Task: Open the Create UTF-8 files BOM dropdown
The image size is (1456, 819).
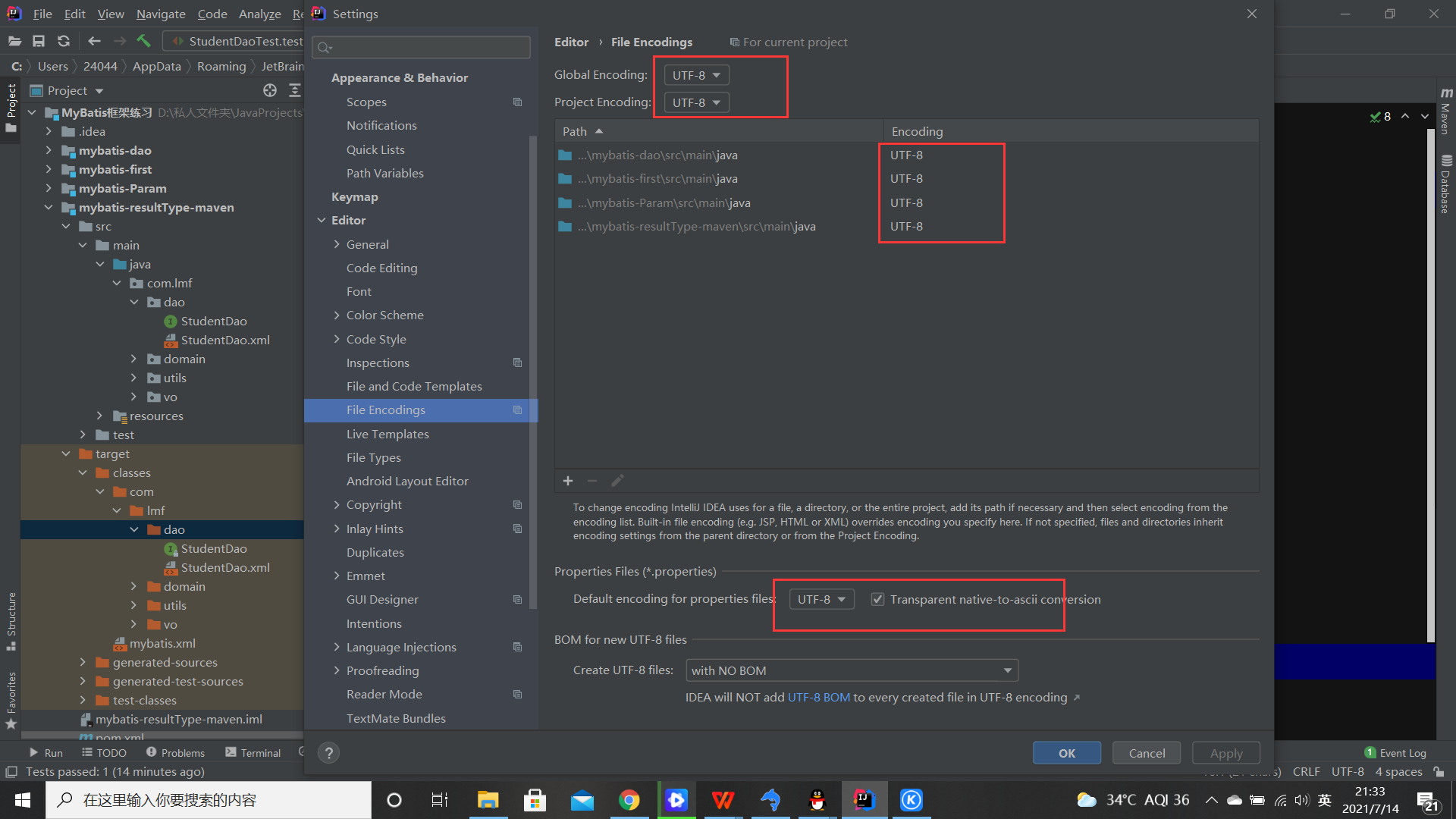Action: coord(852,670)
